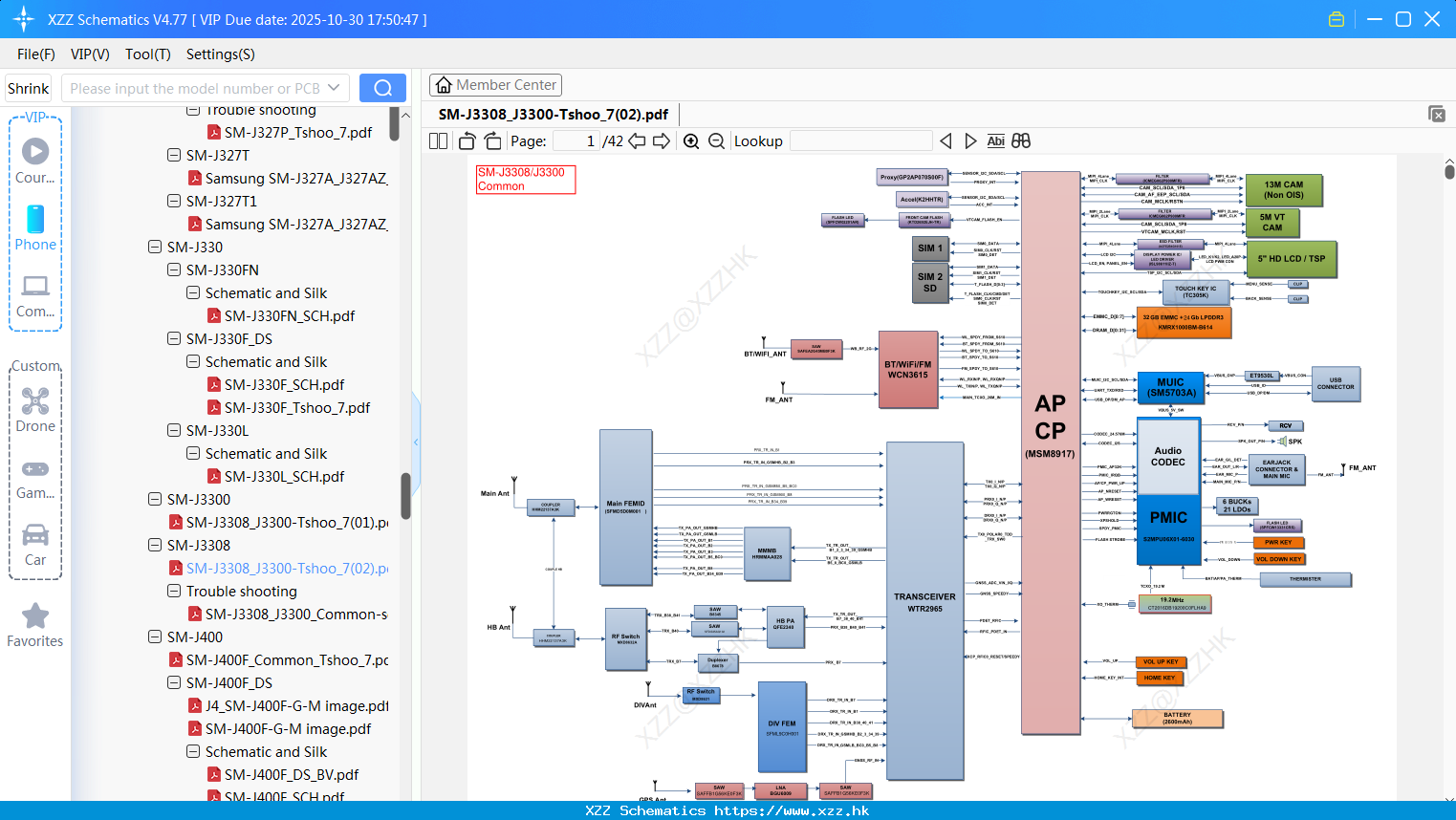Select the Phone category icon
The image size is (1456, 820).
tap(35, 227)
